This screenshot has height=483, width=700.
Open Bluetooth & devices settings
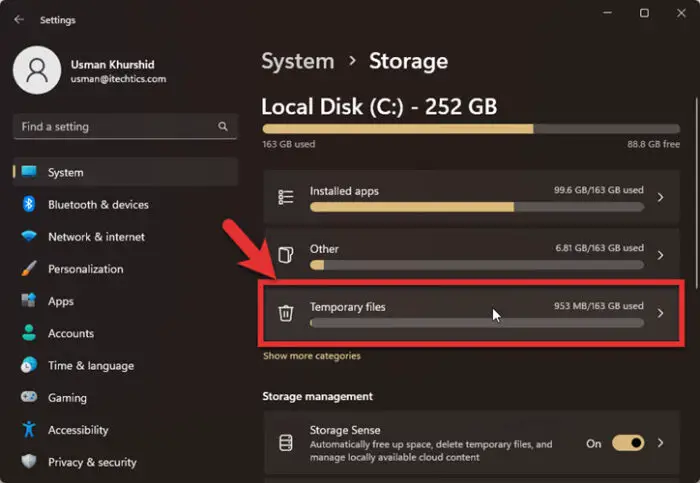(x=125, y=204)
